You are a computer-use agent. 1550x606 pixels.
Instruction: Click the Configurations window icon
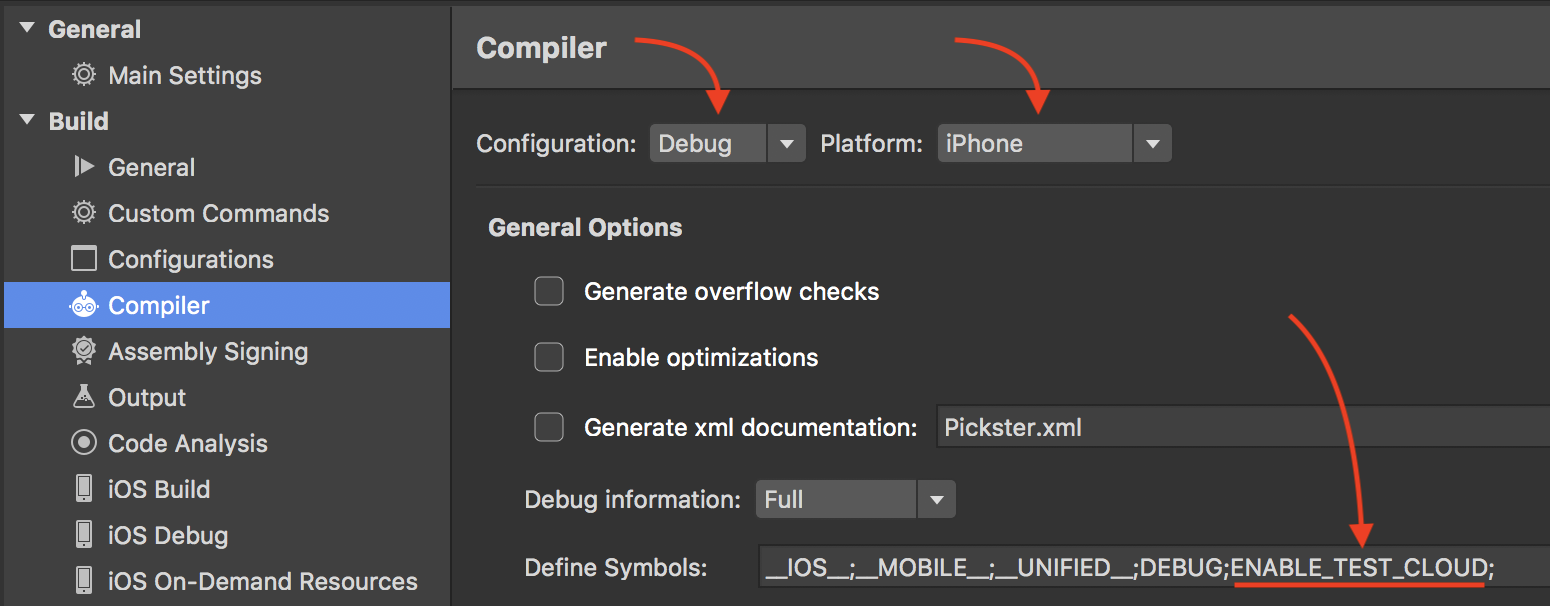coord(84,259)
